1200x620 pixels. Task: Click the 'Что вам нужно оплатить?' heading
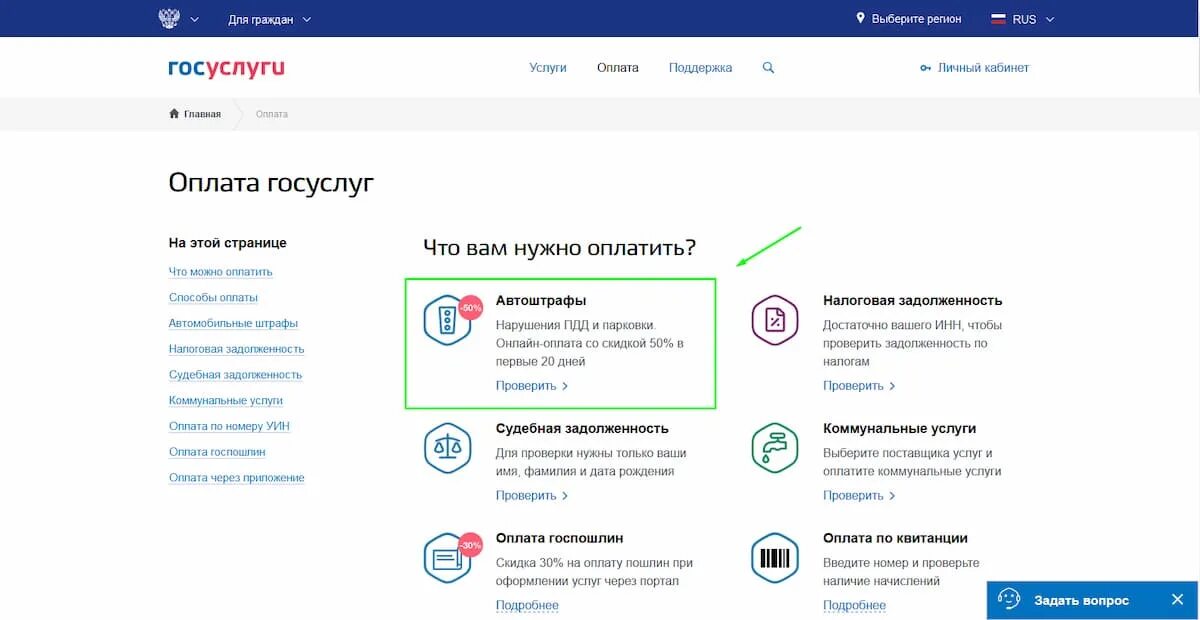coord(559,247)
